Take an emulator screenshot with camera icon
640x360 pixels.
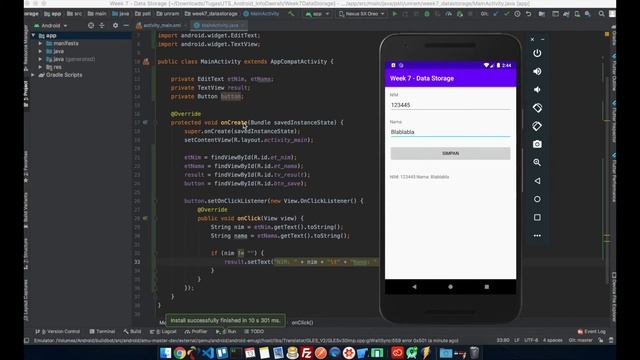point(537,144)
